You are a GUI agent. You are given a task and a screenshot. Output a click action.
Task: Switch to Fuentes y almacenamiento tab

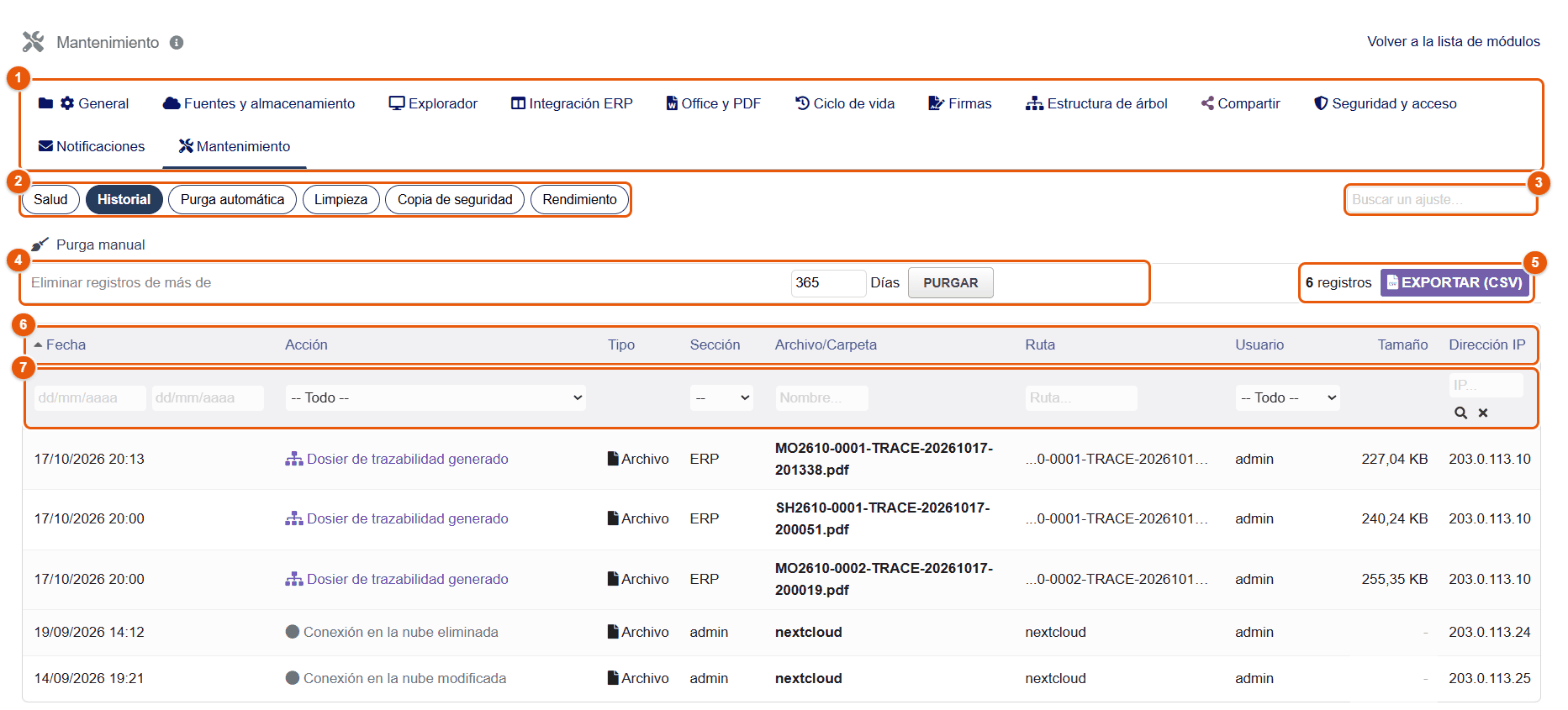tap(259, 103)
